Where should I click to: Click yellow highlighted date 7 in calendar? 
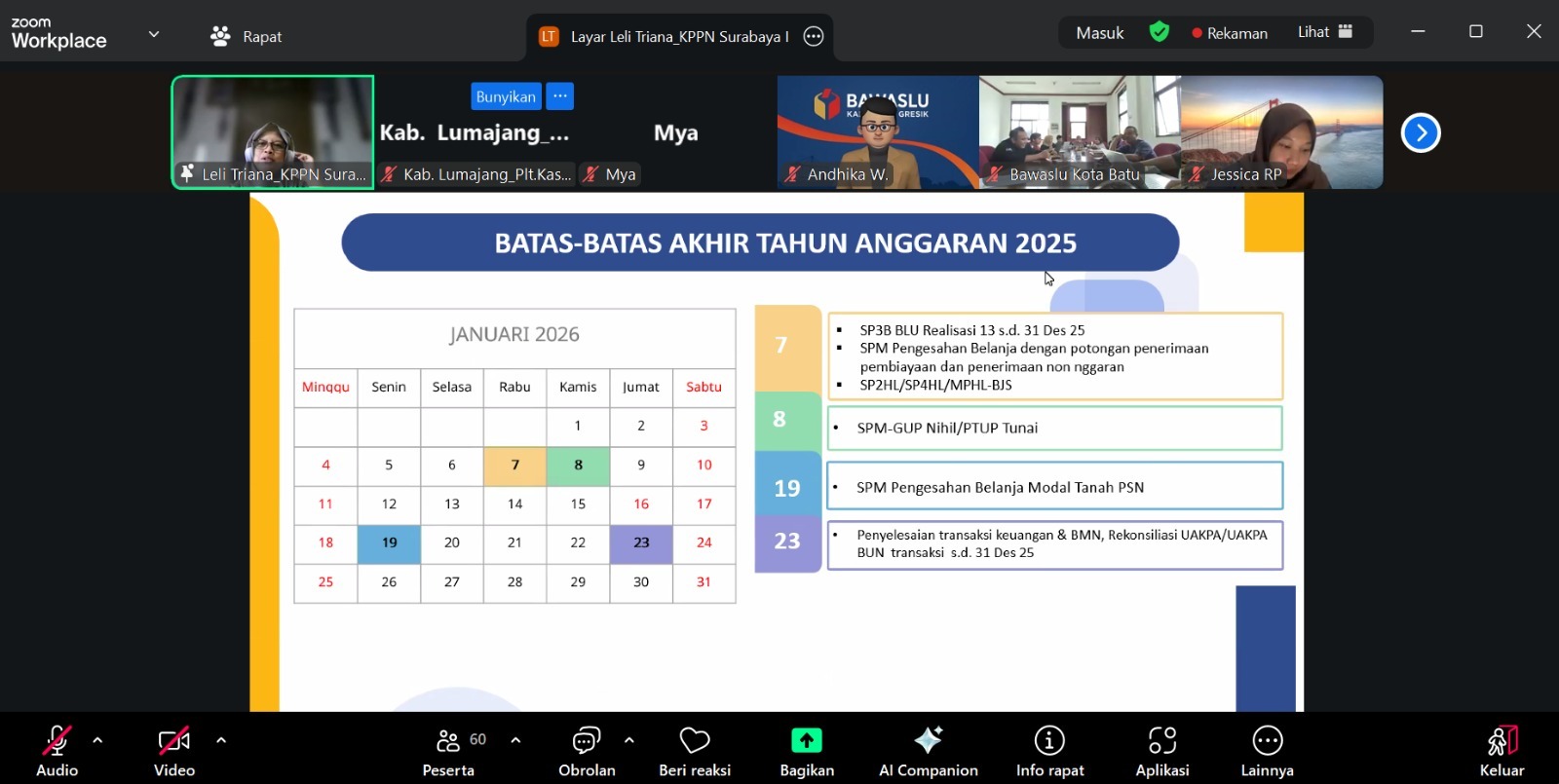pos(515,466)
